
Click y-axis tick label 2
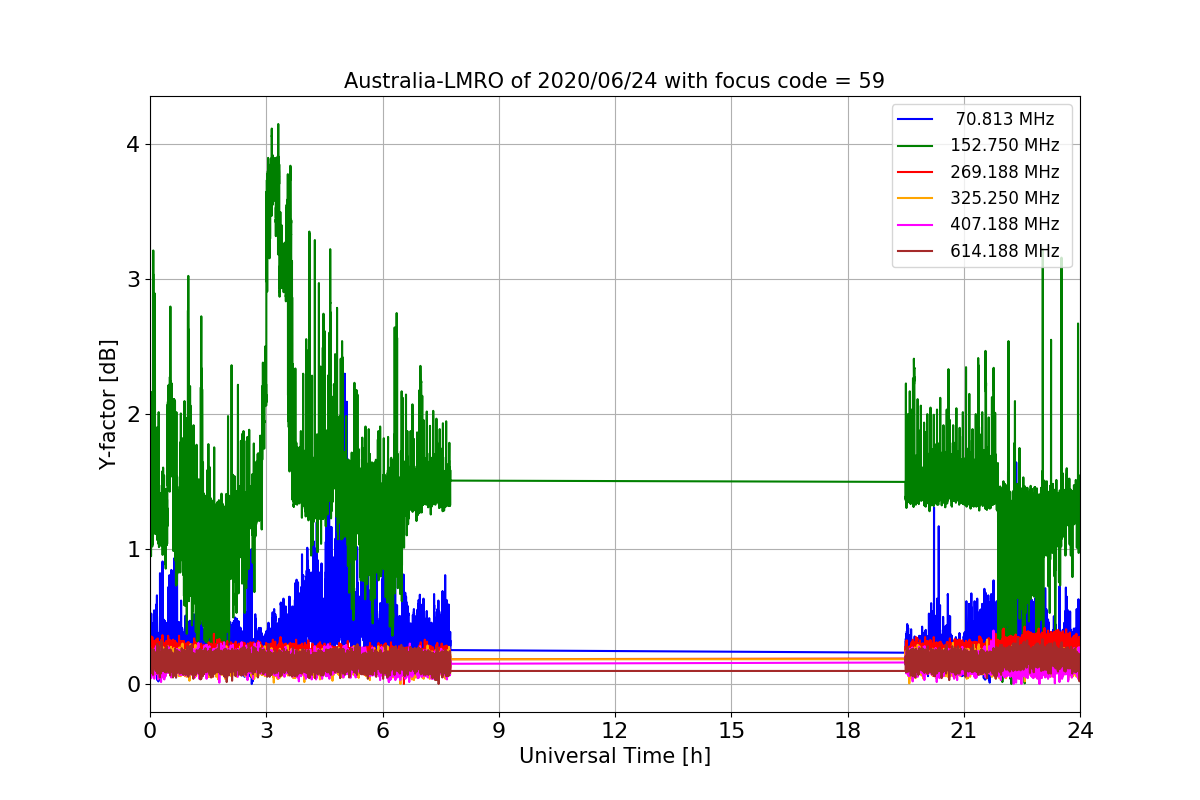point(133,415)
